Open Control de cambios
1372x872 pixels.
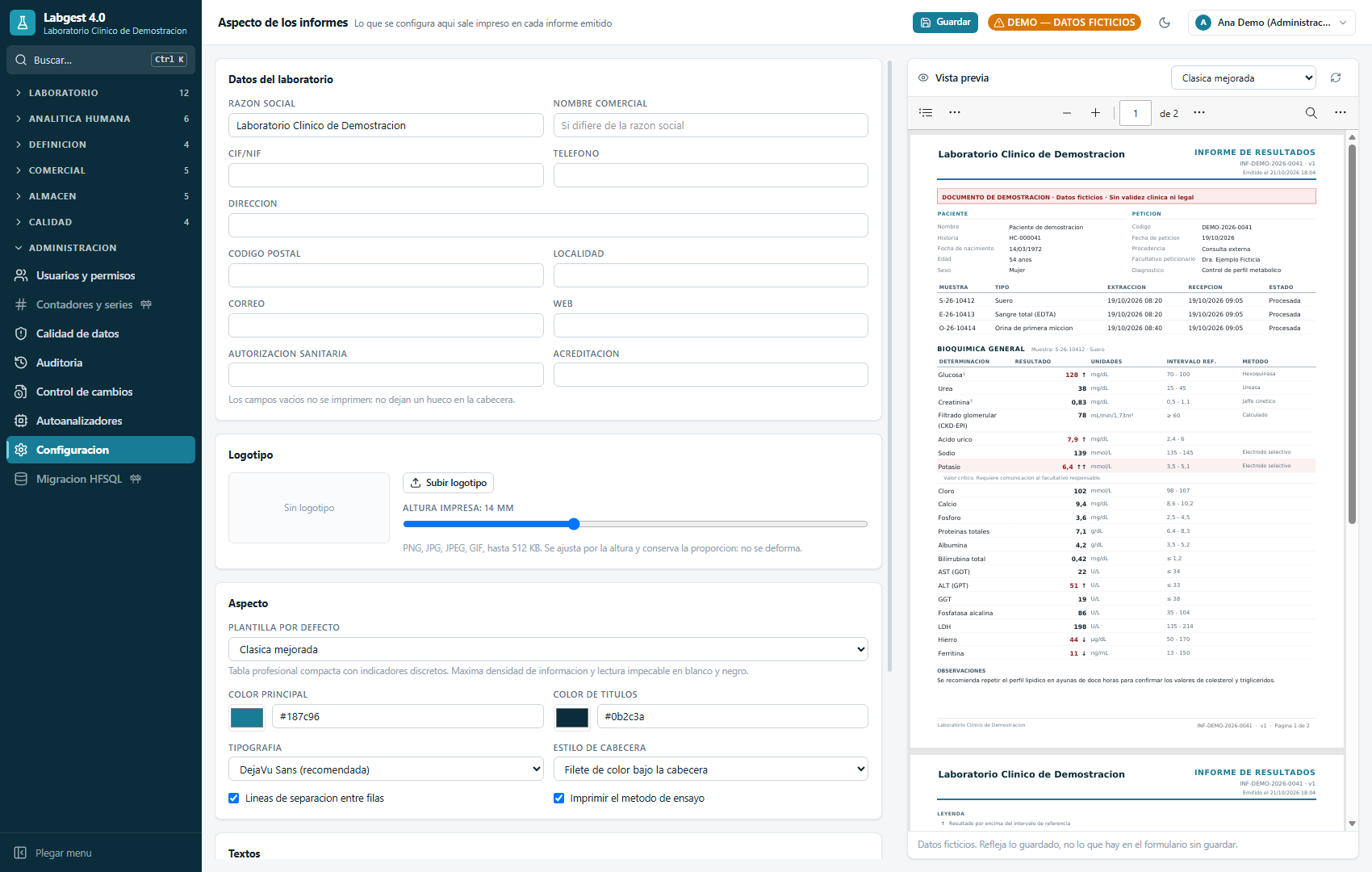(x=101, y=392)
